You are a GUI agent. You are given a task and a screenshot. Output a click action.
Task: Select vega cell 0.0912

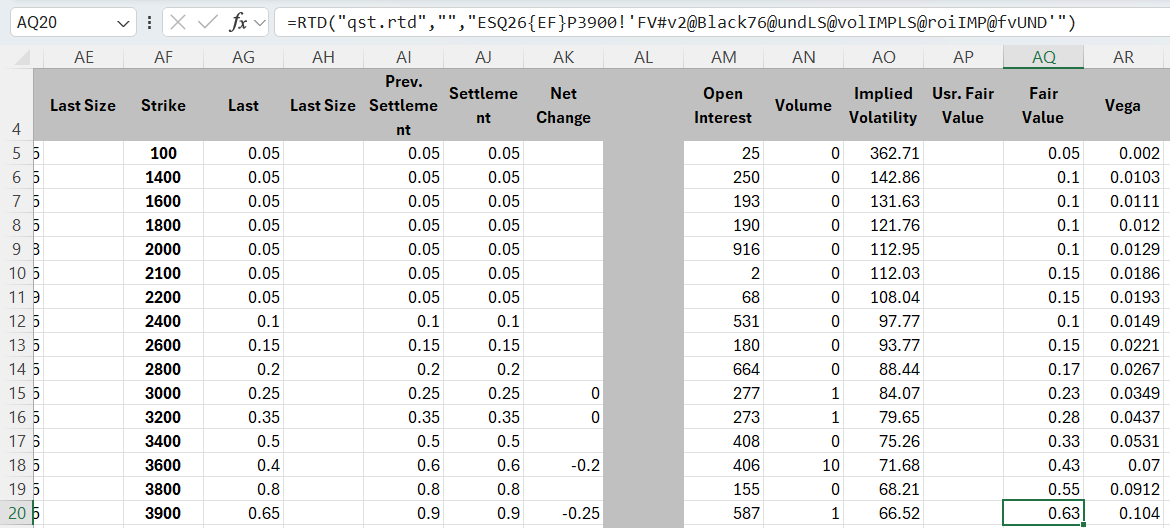coord(1123,489)
